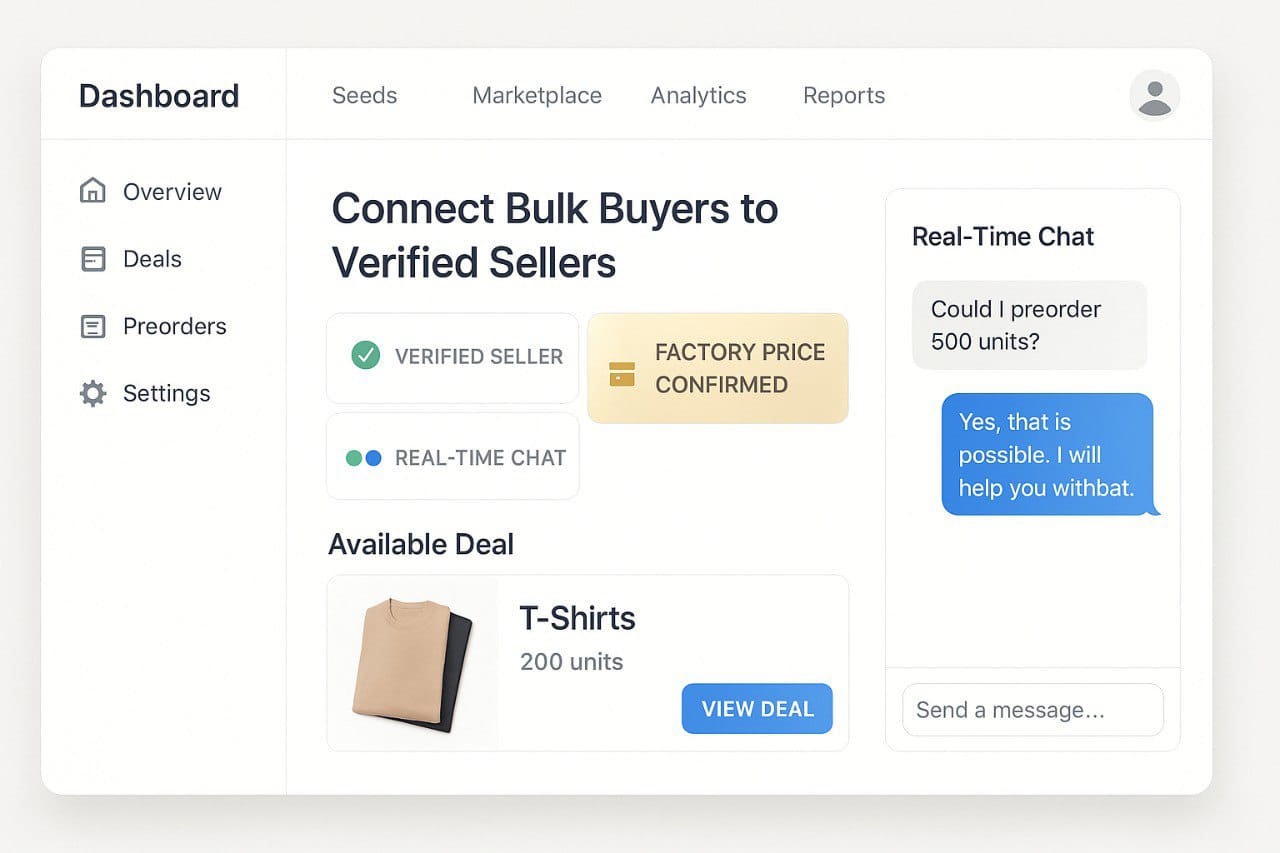Switch to the Seeds tab
This screenshot has width=1280, height=853.
[x=364, y=95]
